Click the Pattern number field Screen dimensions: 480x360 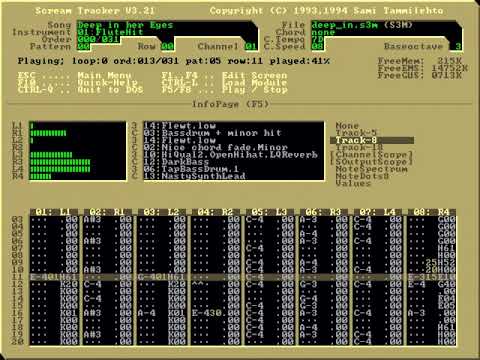(84, 46)
